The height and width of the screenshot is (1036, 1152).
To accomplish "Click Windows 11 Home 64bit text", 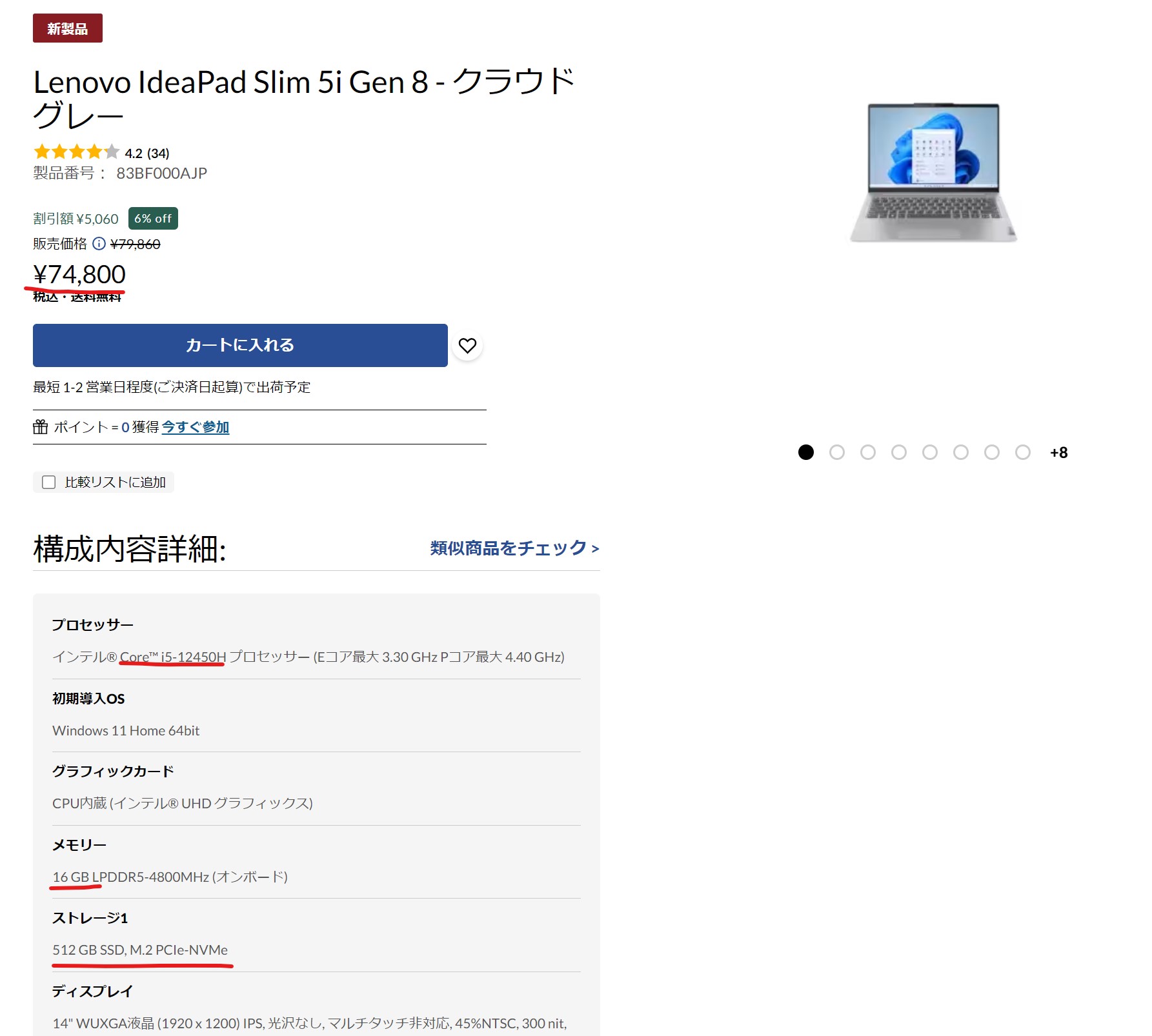I will click(126, 730).
